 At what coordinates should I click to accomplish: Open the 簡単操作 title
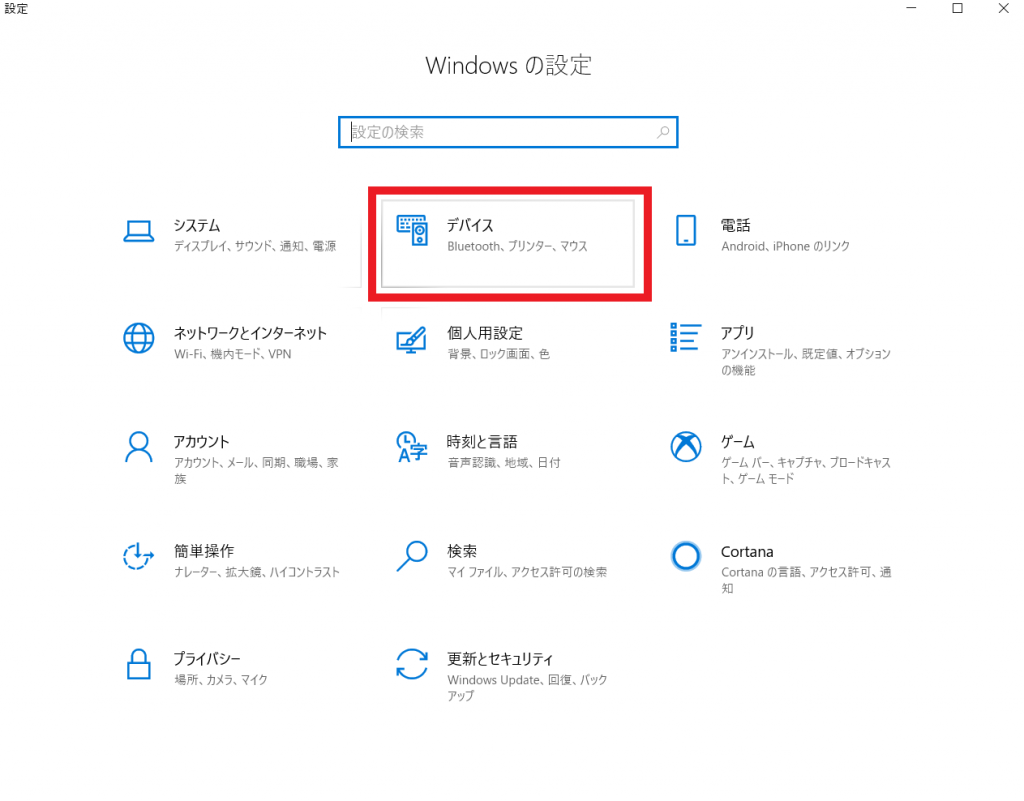(x=204, y=551)
